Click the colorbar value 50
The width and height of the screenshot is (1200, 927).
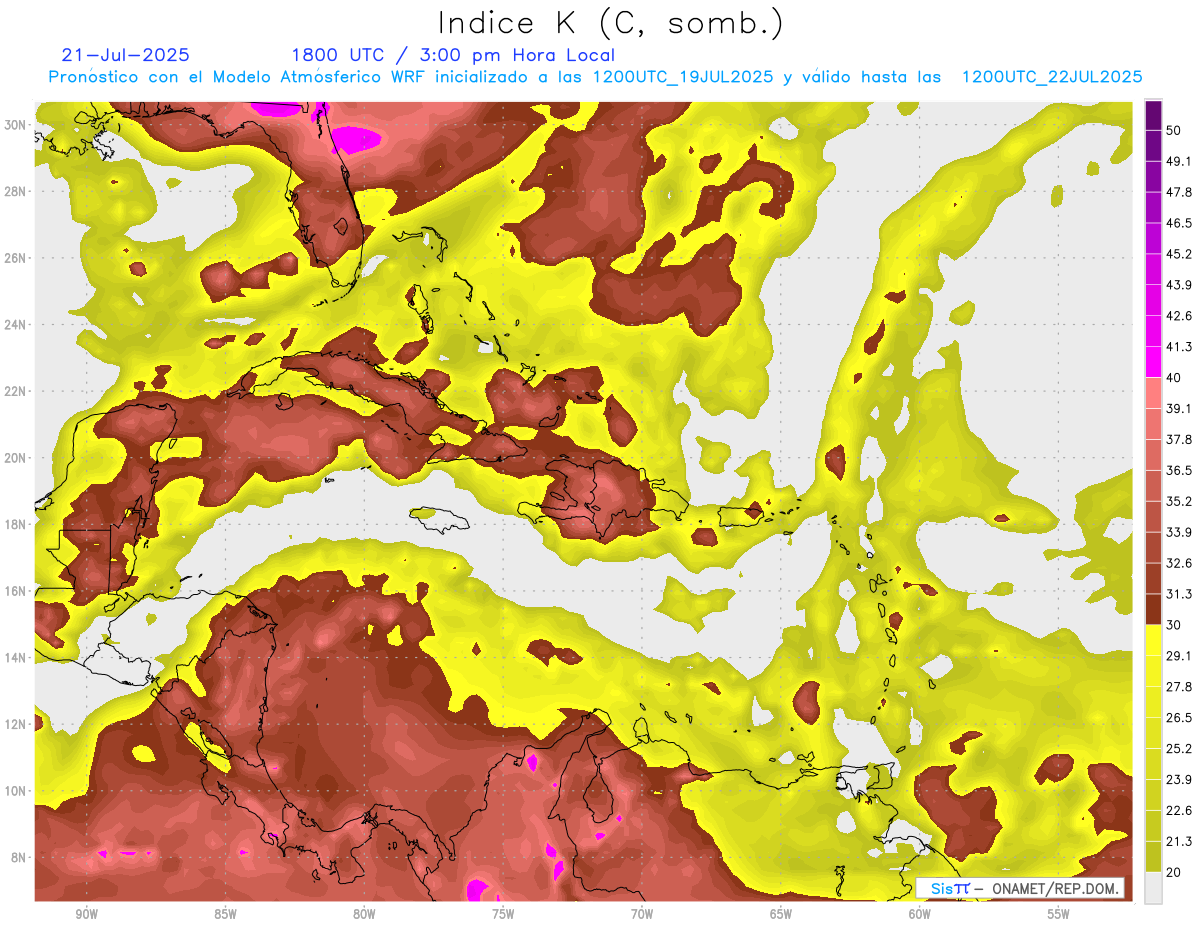(1173, 131)
